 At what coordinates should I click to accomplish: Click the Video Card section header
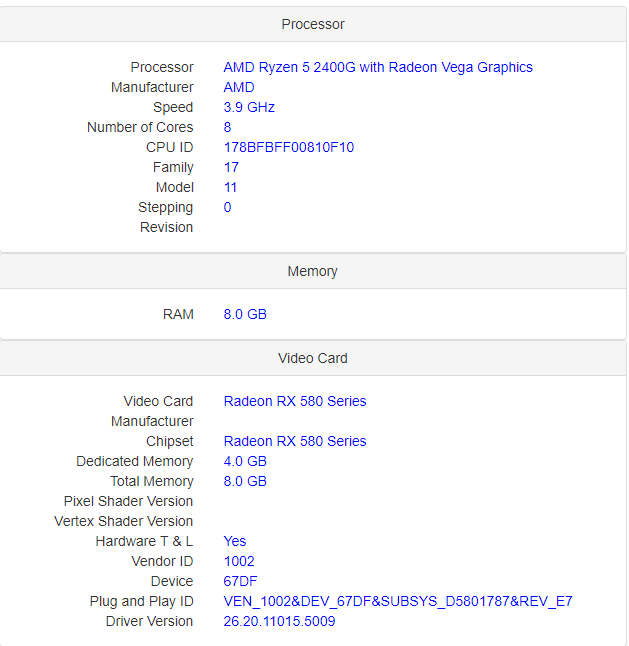pyautogui.click(x=313, y=358)
